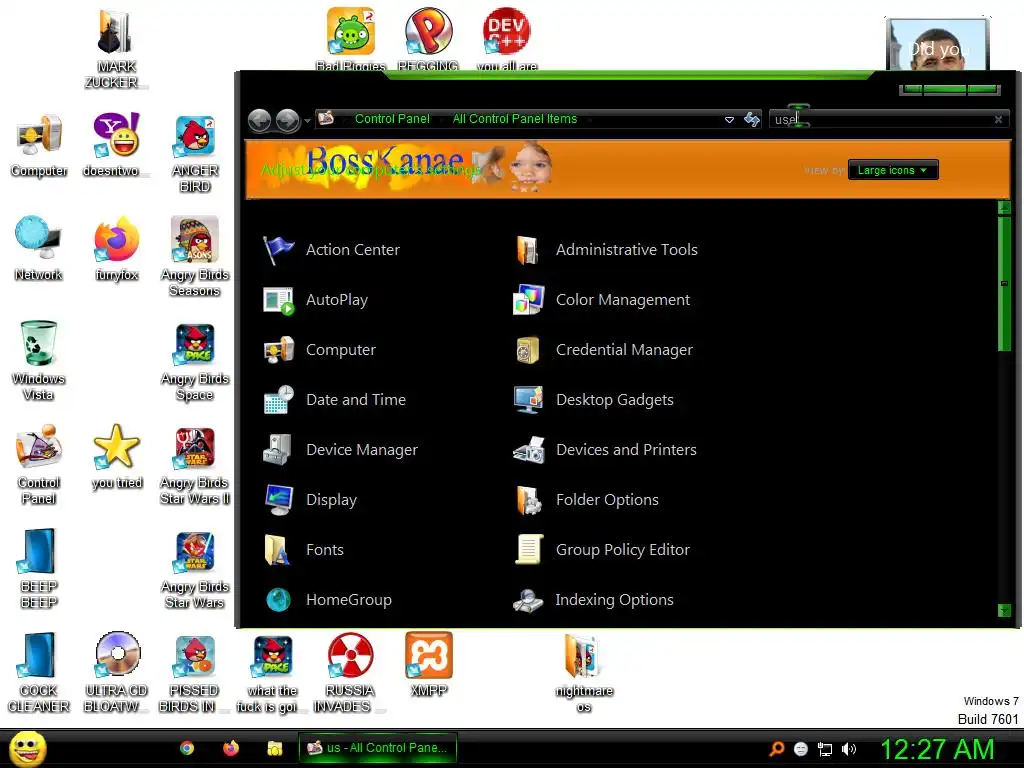The width and height of the screenshot is (1024, 768).
Task: Open the Credential Manager safe icon
Action: 528,350
